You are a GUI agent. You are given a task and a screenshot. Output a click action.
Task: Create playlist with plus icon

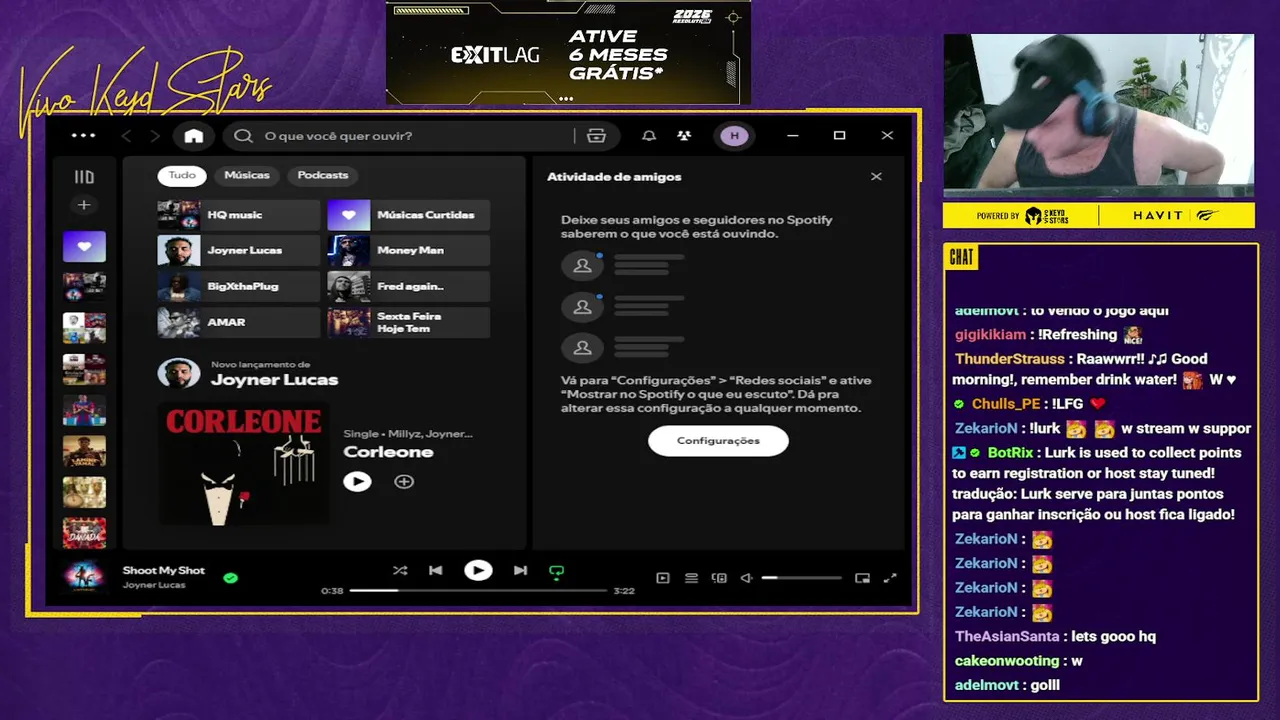click(84, 205)
